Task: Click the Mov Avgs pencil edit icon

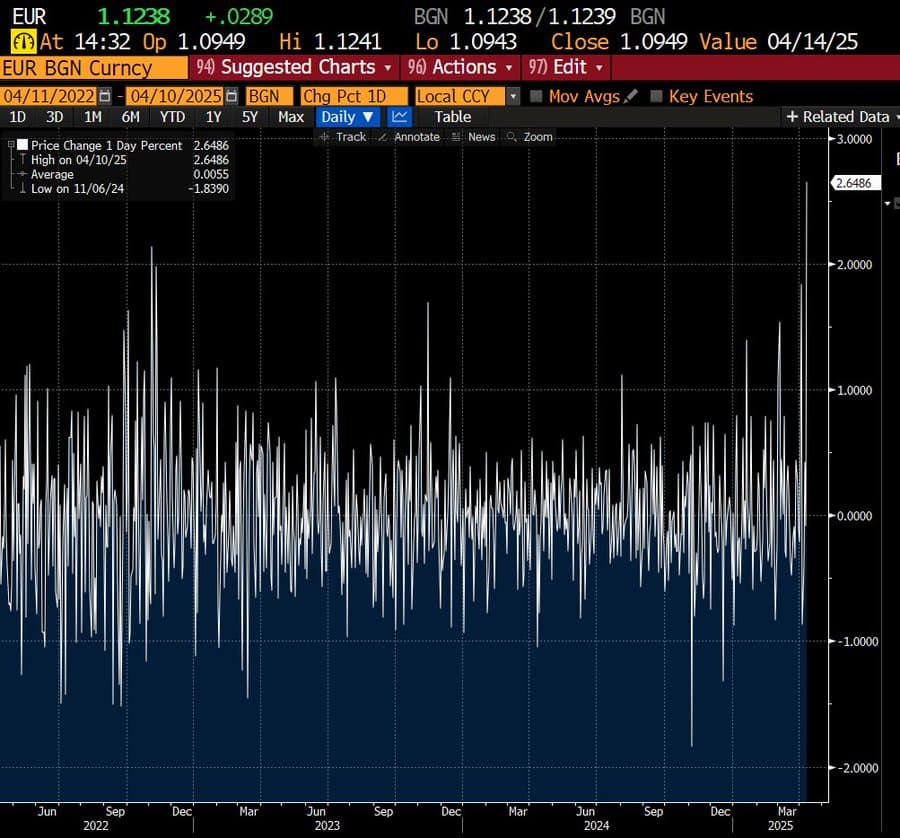Action: coord(630,96)
